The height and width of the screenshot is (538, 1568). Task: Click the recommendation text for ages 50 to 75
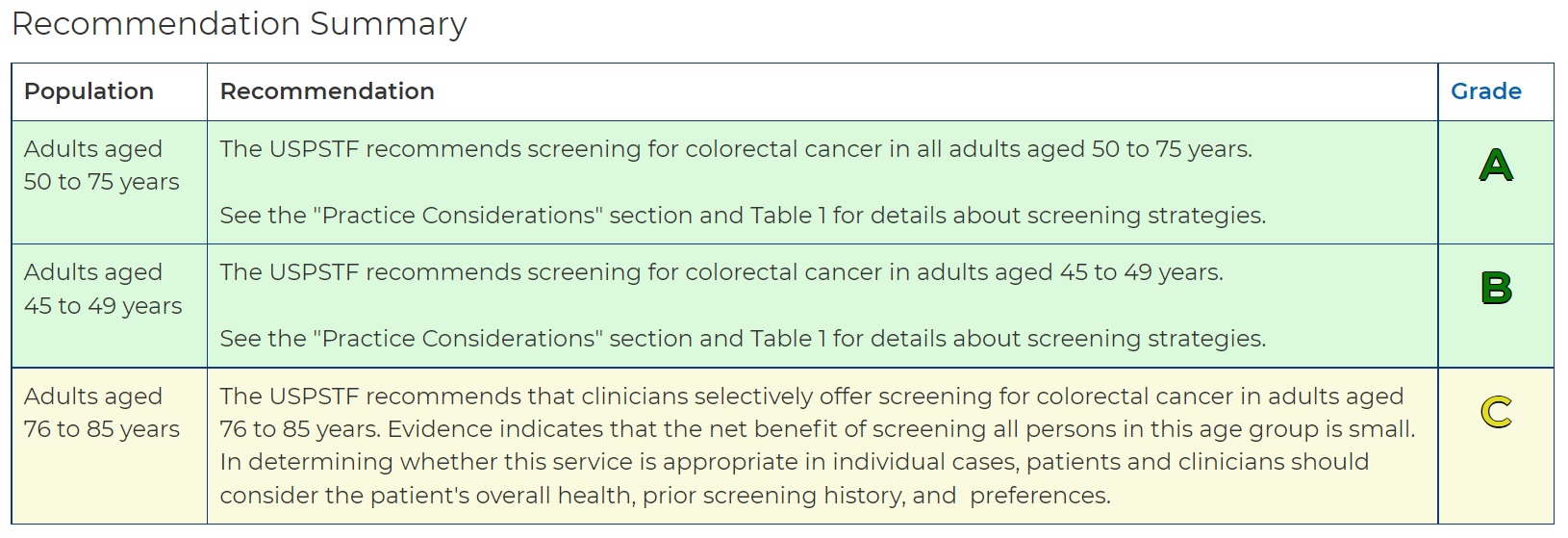click(736, 149)
